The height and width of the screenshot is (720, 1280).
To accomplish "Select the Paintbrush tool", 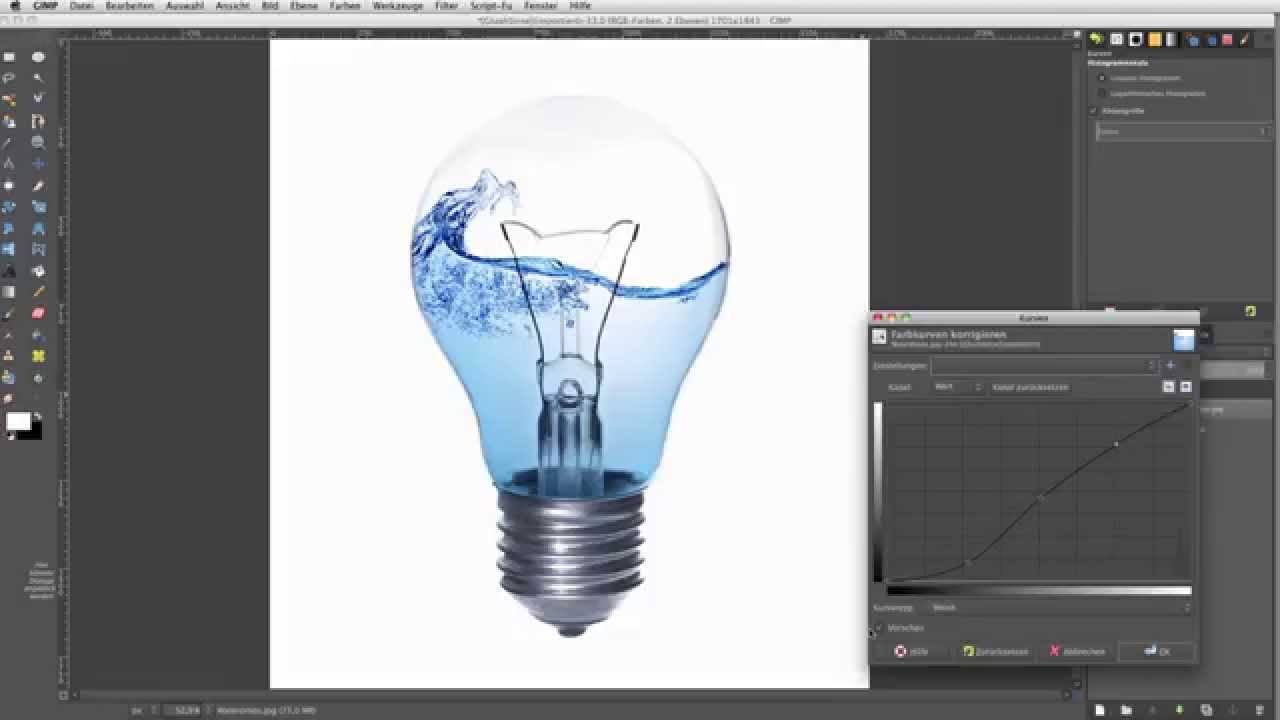I will tap(9, 313).
